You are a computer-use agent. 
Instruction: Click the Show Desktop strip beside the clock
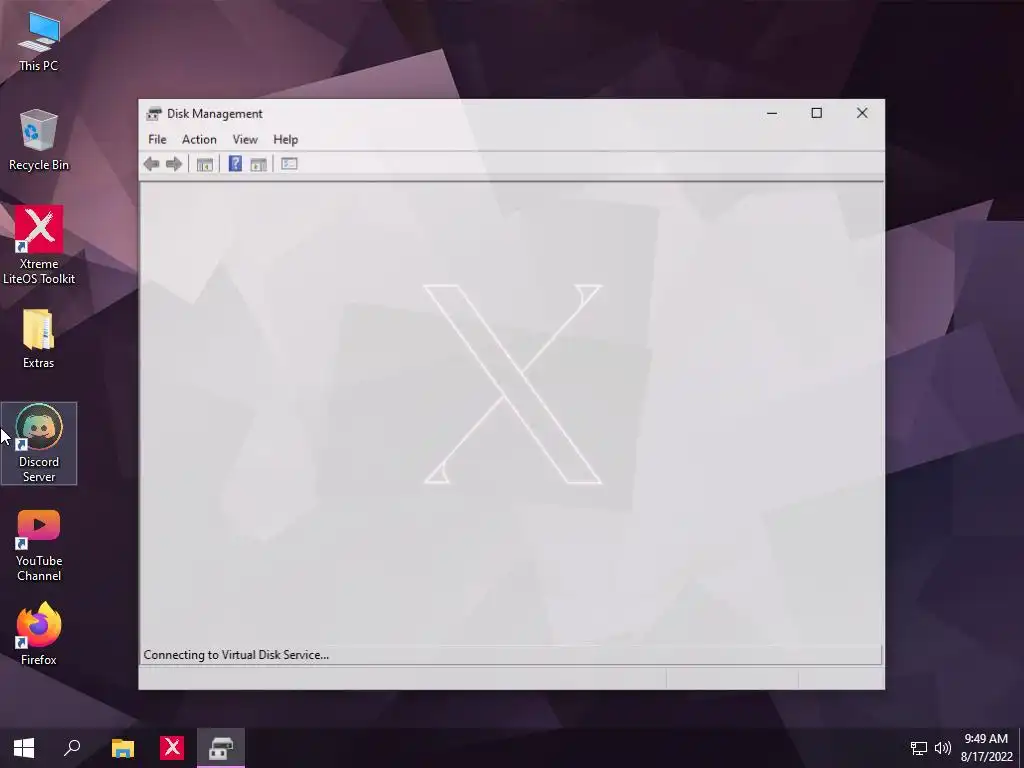click(x=1021, y=748)
